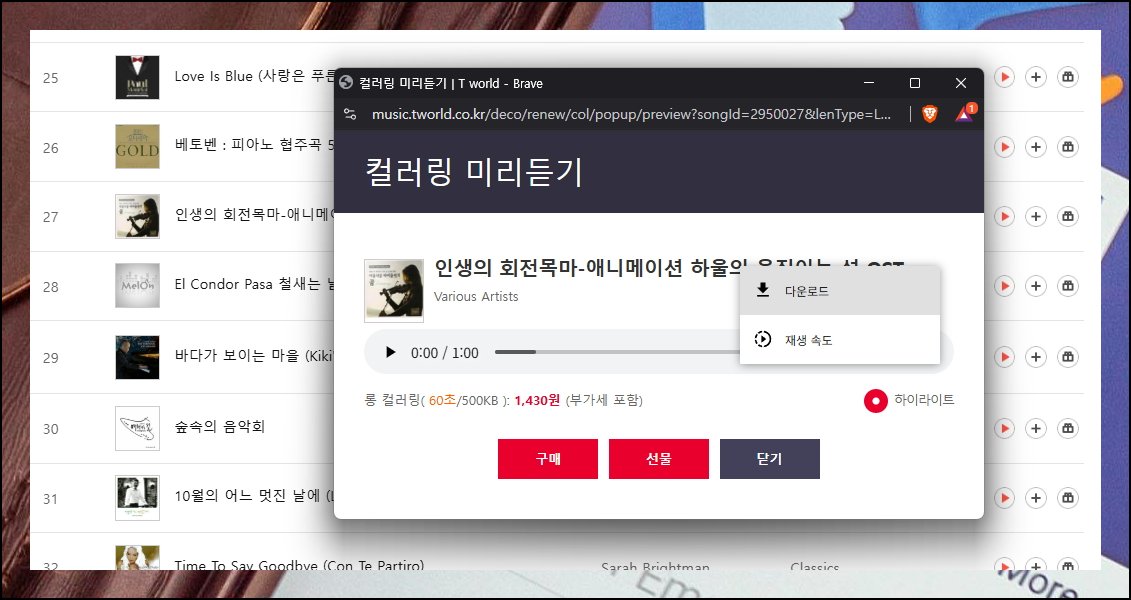View site information icon left of URL

click(350, 114)
